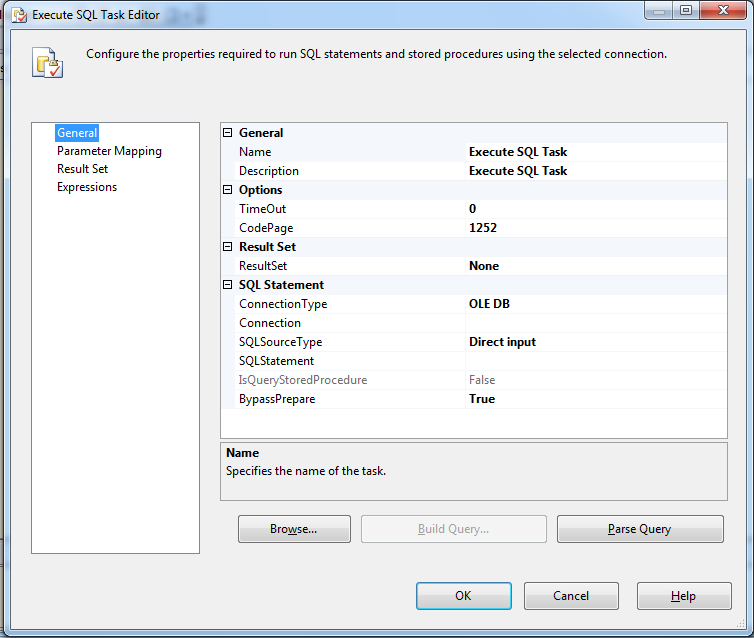The width and height of the screenshot is (754, 638).
Task: Select the Connection property label
Action: [270, 323]
